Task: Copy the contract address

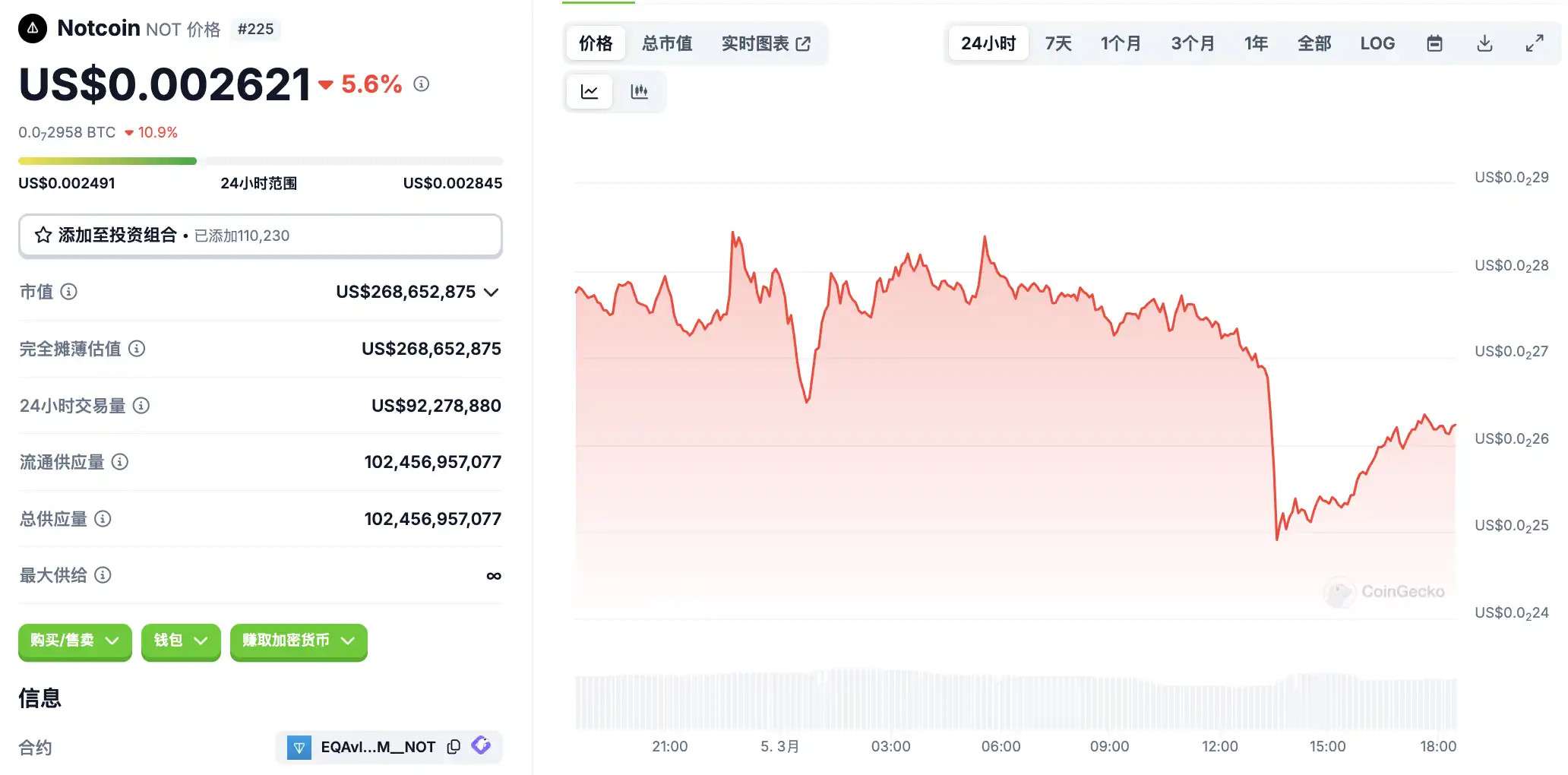Action: coord(454,747)
